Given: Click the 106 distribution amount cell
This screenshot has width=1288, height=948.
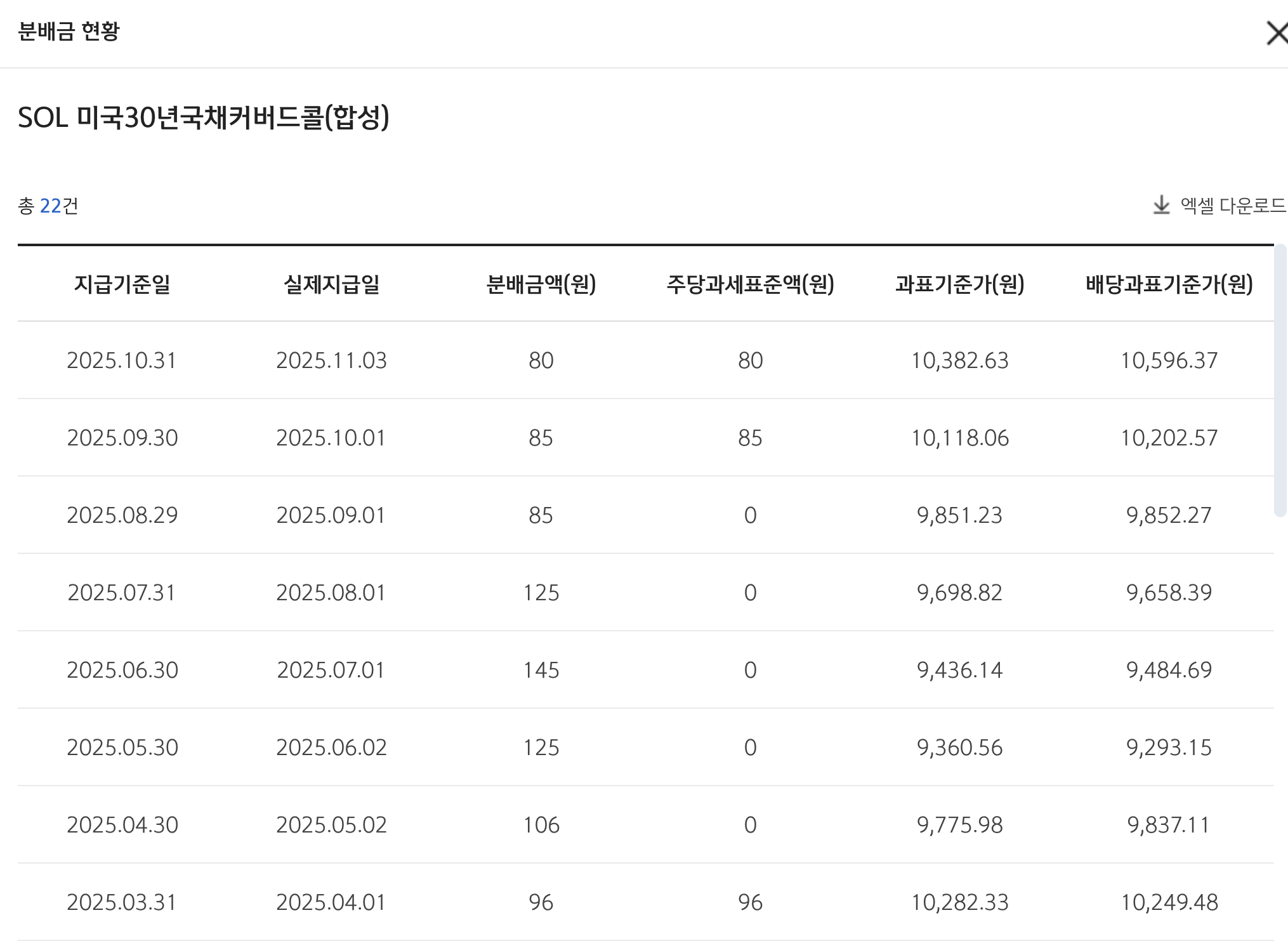Looking at the screenshot, I should pyautogui.click(x=541, y=825).
